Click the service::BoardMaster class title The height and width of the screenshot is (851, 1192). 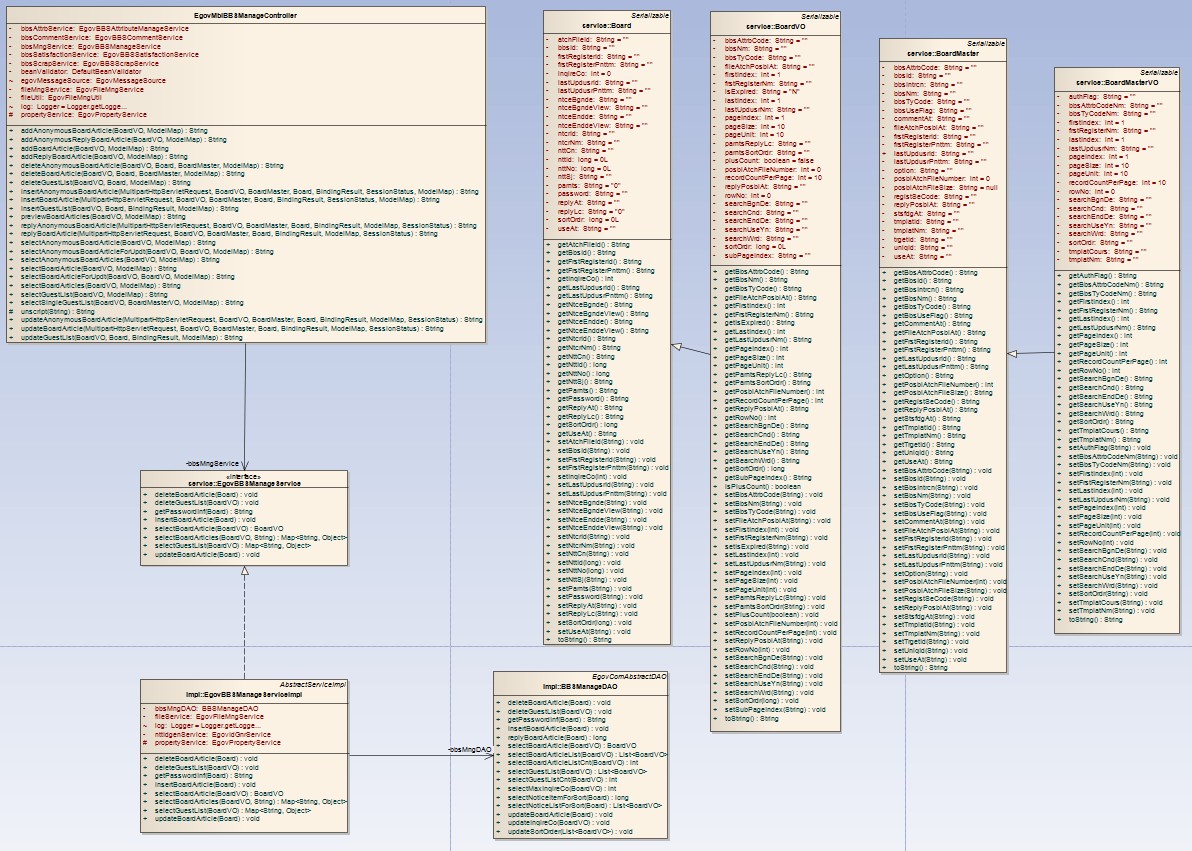coord(942,53)
